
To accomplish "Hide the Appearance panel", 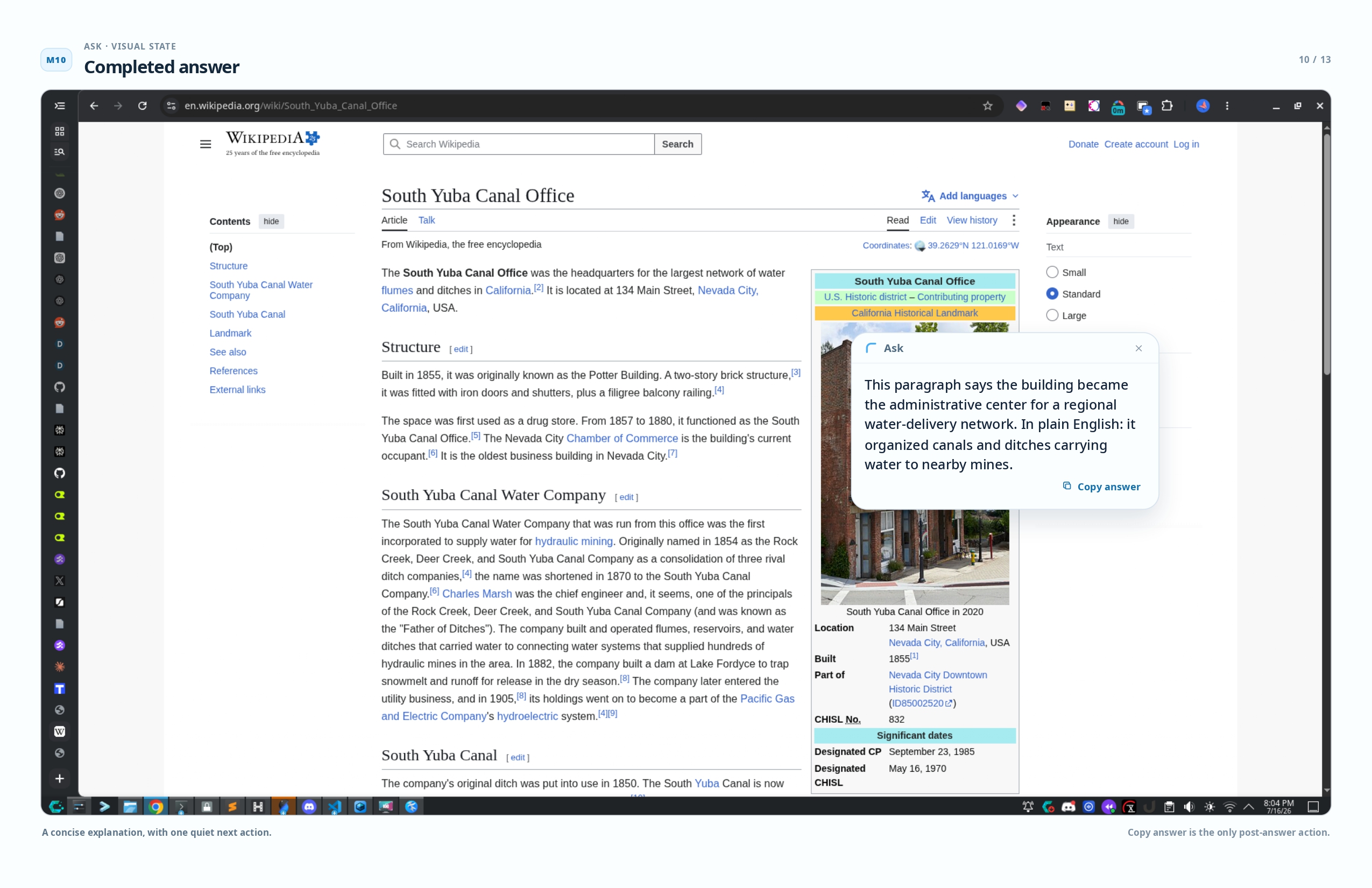I will 1121,221.
